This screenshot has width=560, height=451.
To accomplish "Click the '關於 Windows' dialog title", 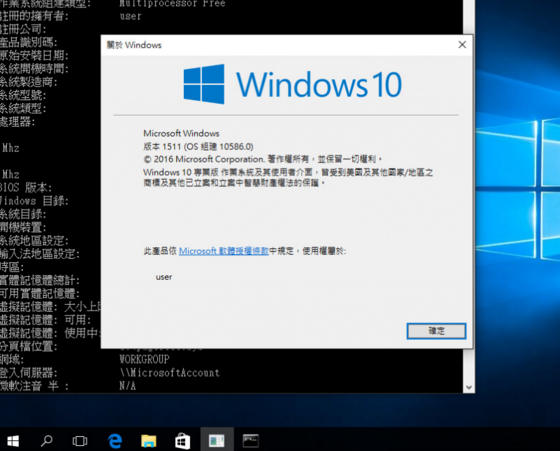I will (x=134, y=45).
